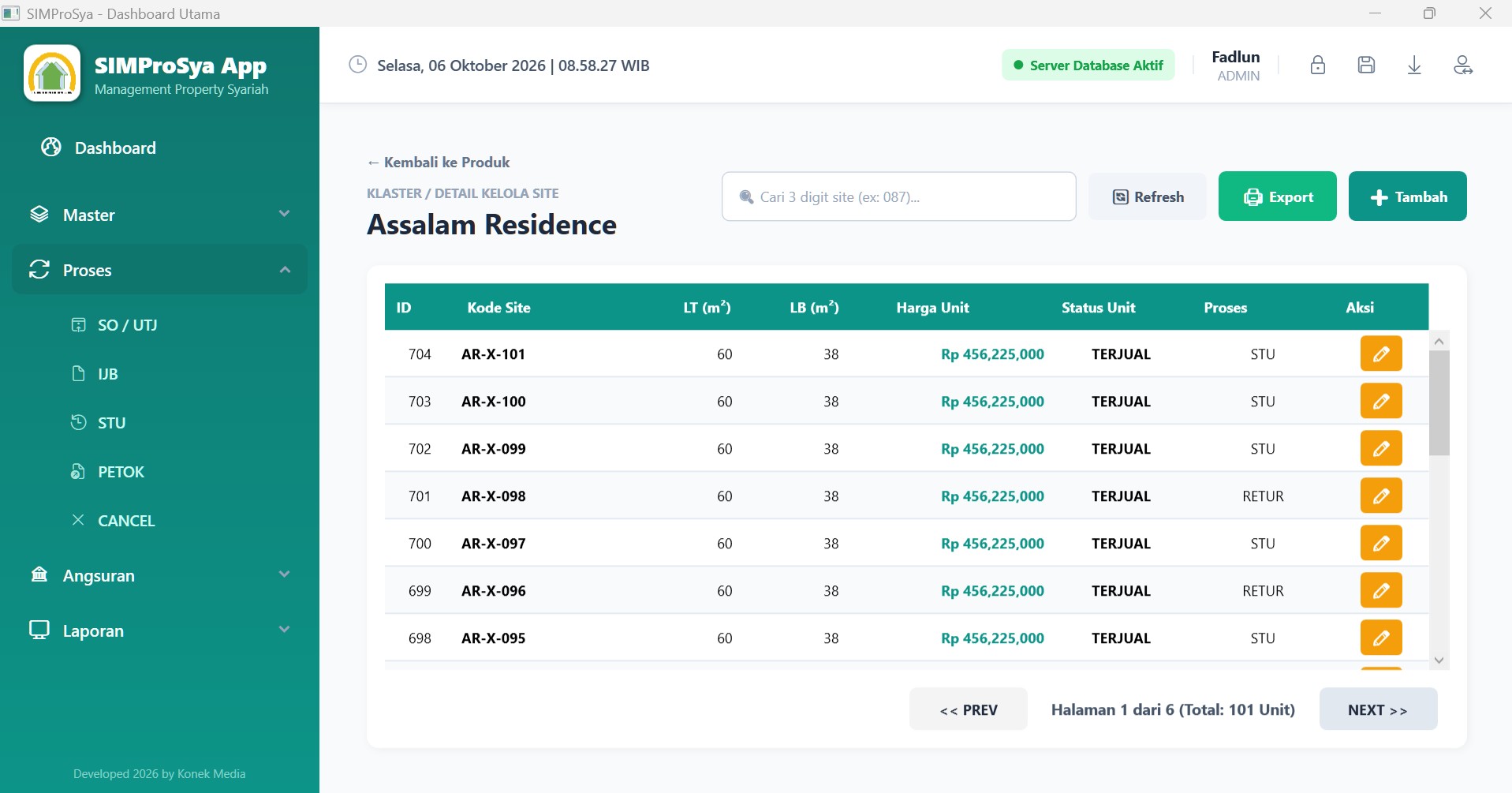This screenshot has width=1512, height=793.
Task: Edit the AR-X-098 row with pencil icon
Action: point(1381,496)
